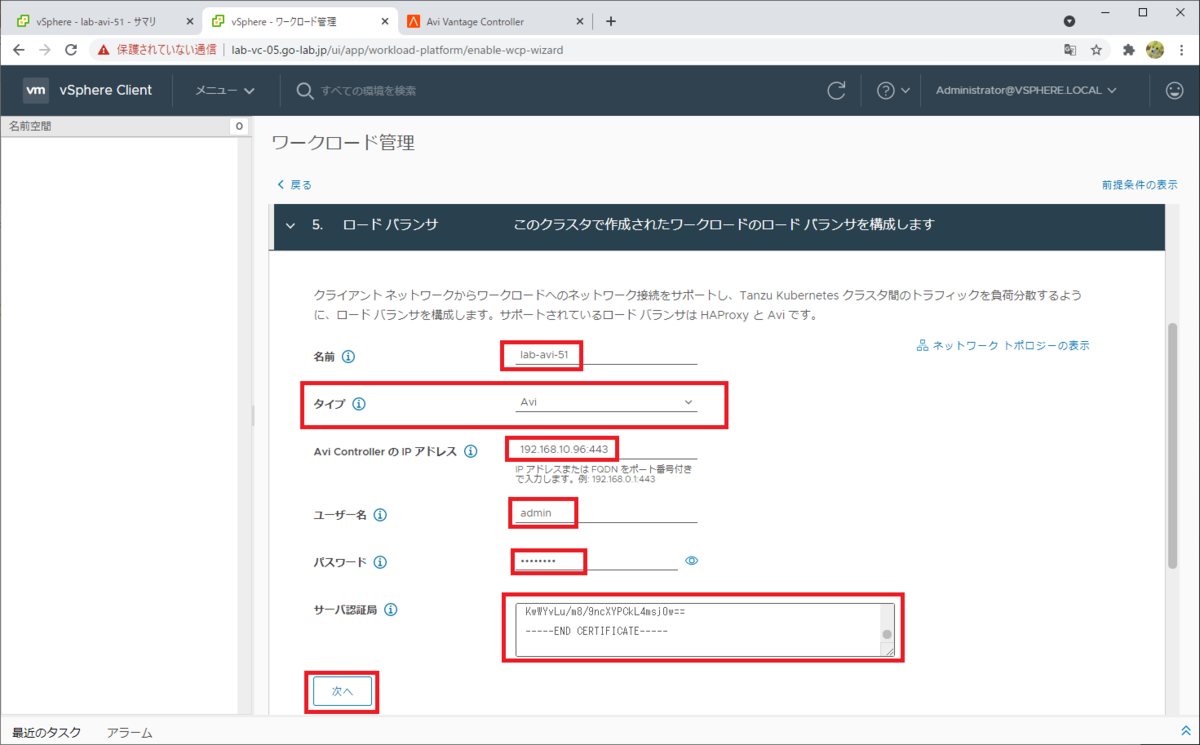Click the translate icon in the address bar
The height and width of the screenshot is (745, 1200).
[x=1069, y=47]
